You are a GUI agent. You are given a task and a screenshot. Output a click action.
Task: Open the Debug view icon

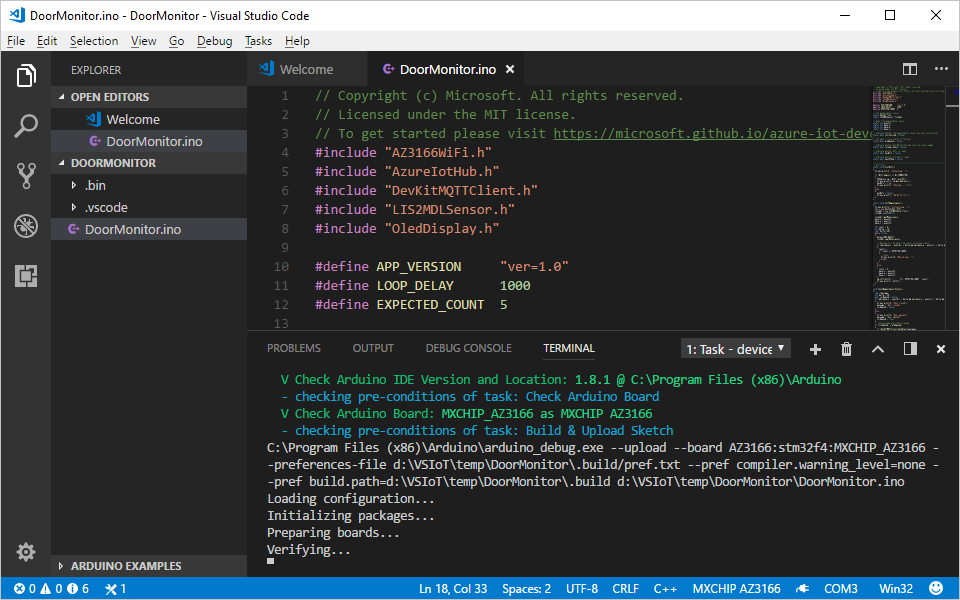click(26, 226)
